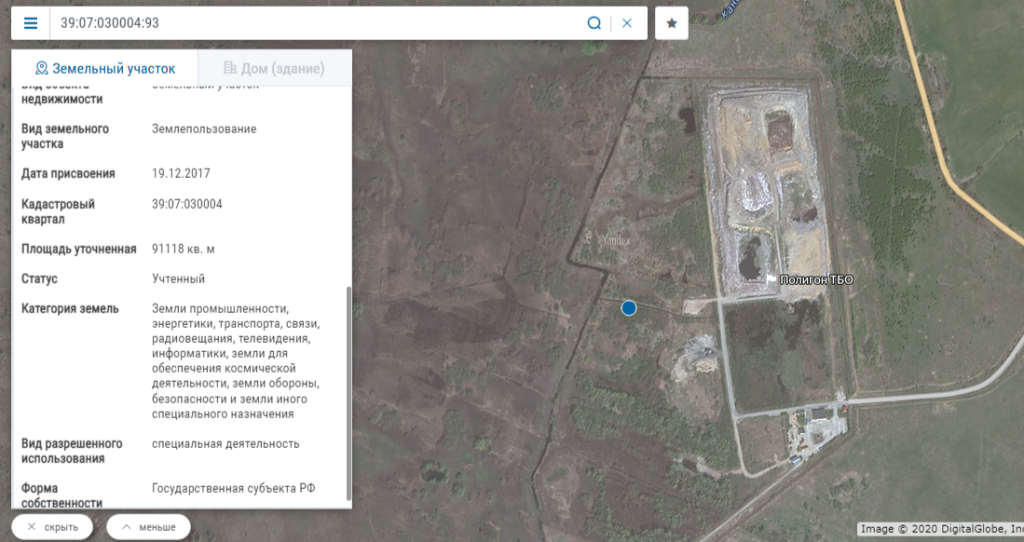The image size is (1024, 542).
Task: Click the Категория земель label
Action: [x=70, y=309]
